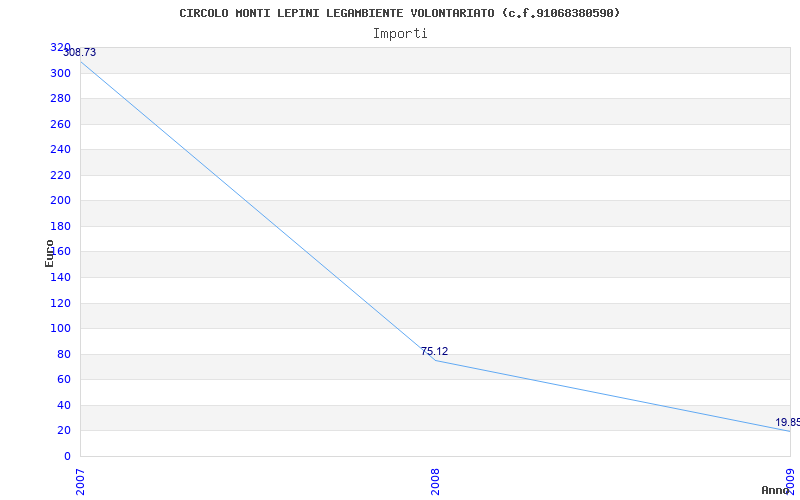The image size is (800, 500).
Task: Click the 220 y-axis tick label
Action: coord(60,176)
